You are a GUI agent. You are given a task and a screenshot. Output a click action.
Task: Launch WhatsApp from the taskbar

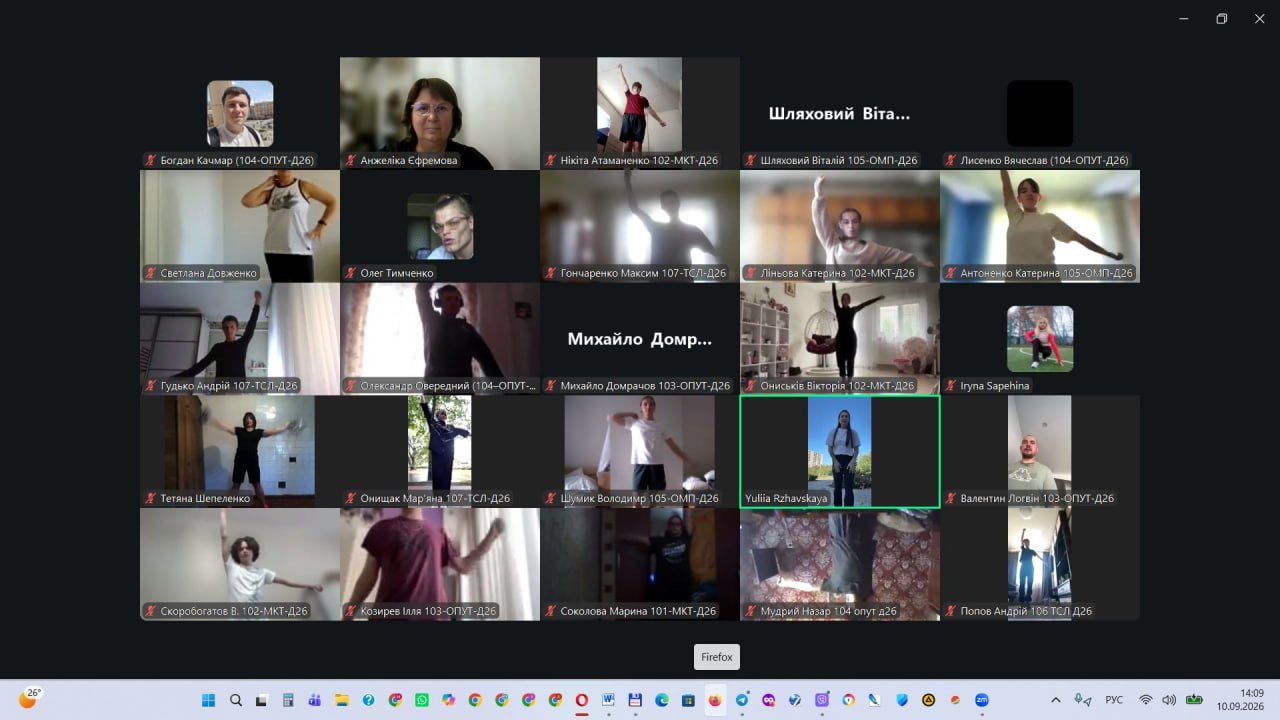coord(422,700)
